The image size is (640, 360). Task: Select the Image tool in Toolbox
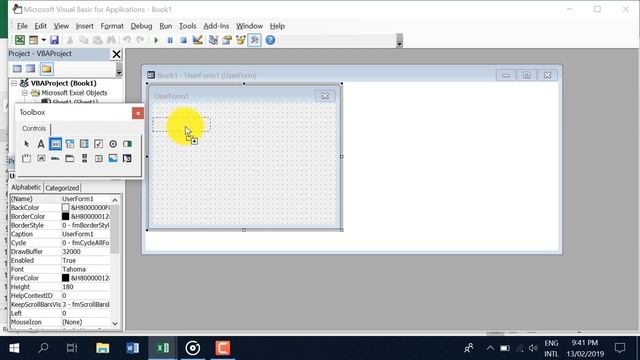113,158
